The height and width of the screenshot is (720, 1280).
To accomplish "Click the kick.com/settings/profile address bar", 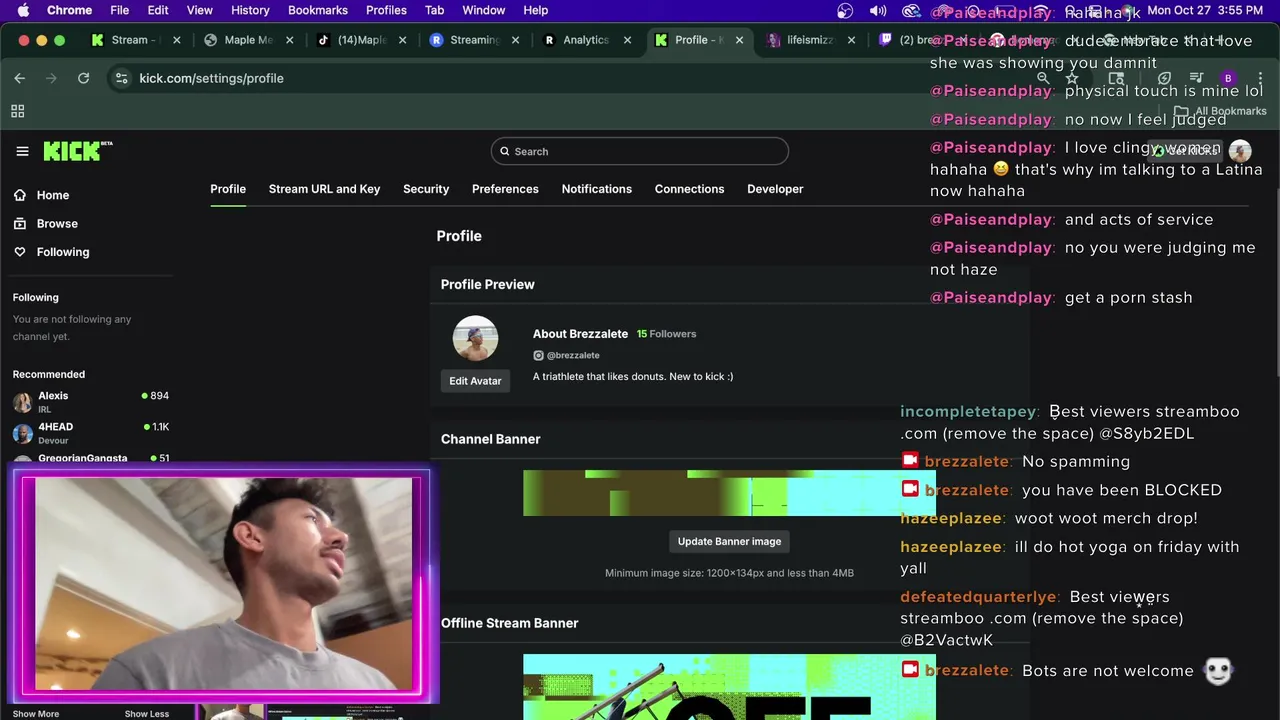I will click(211, 78).
